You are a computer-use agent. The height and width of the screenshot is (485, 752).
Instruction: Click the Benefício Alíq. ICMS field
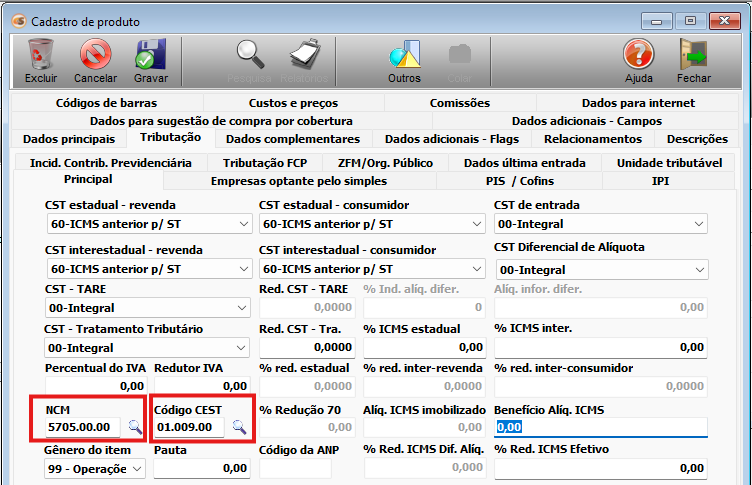(601, 427)
